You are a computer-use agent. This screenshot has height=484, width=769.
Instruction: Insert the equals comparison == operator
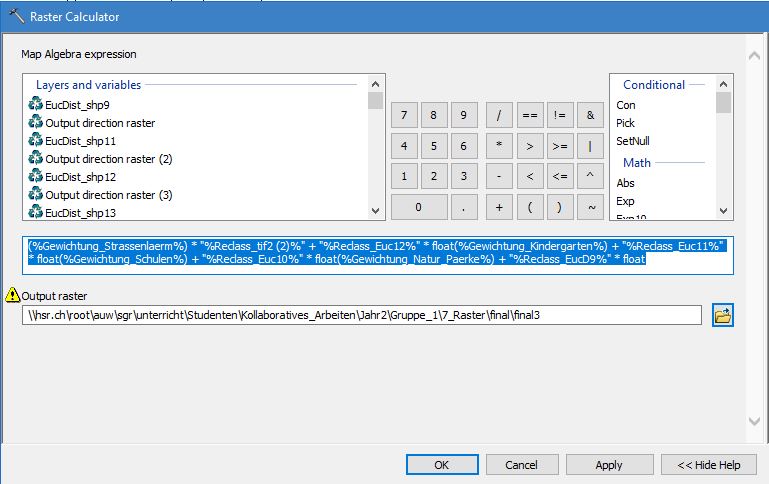point(529,115)
